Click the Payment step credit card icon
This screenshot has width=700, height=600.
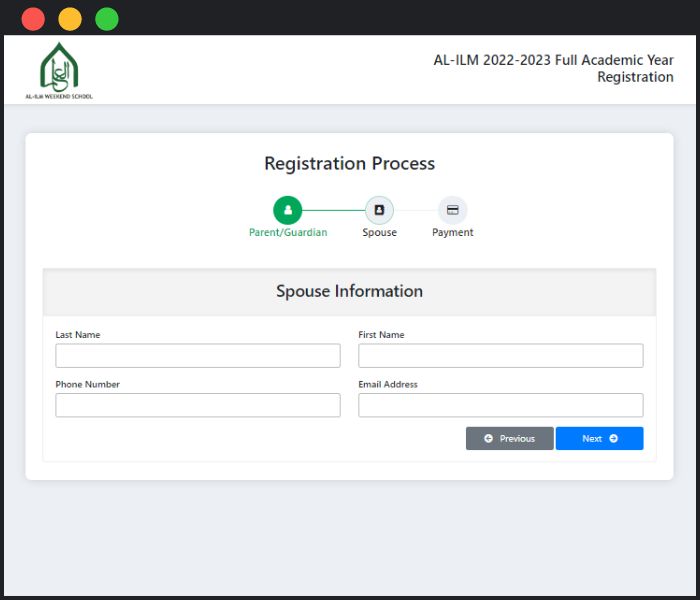452,210
